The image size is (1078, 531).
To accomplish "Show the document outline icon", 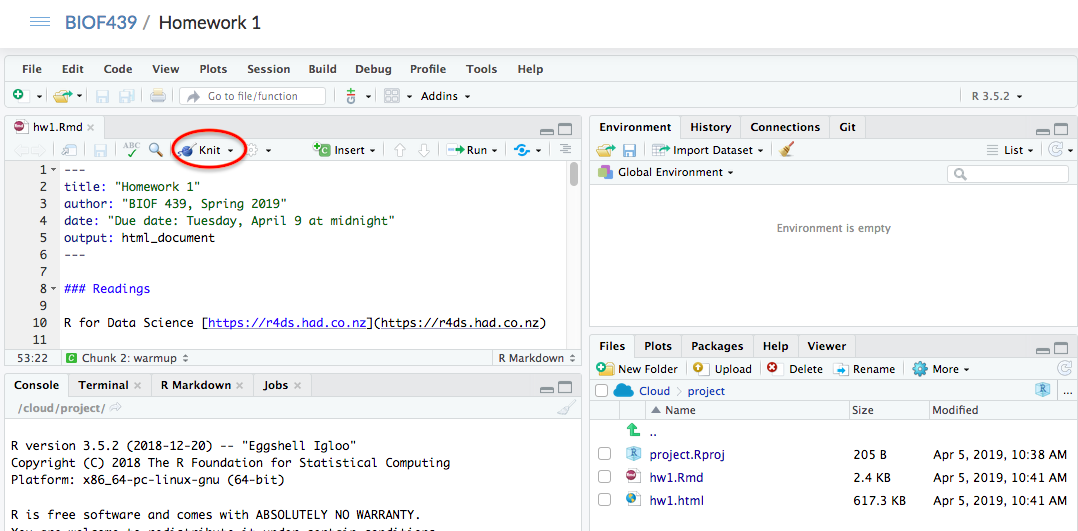I will pyautogui.click(x=565, y=149).
